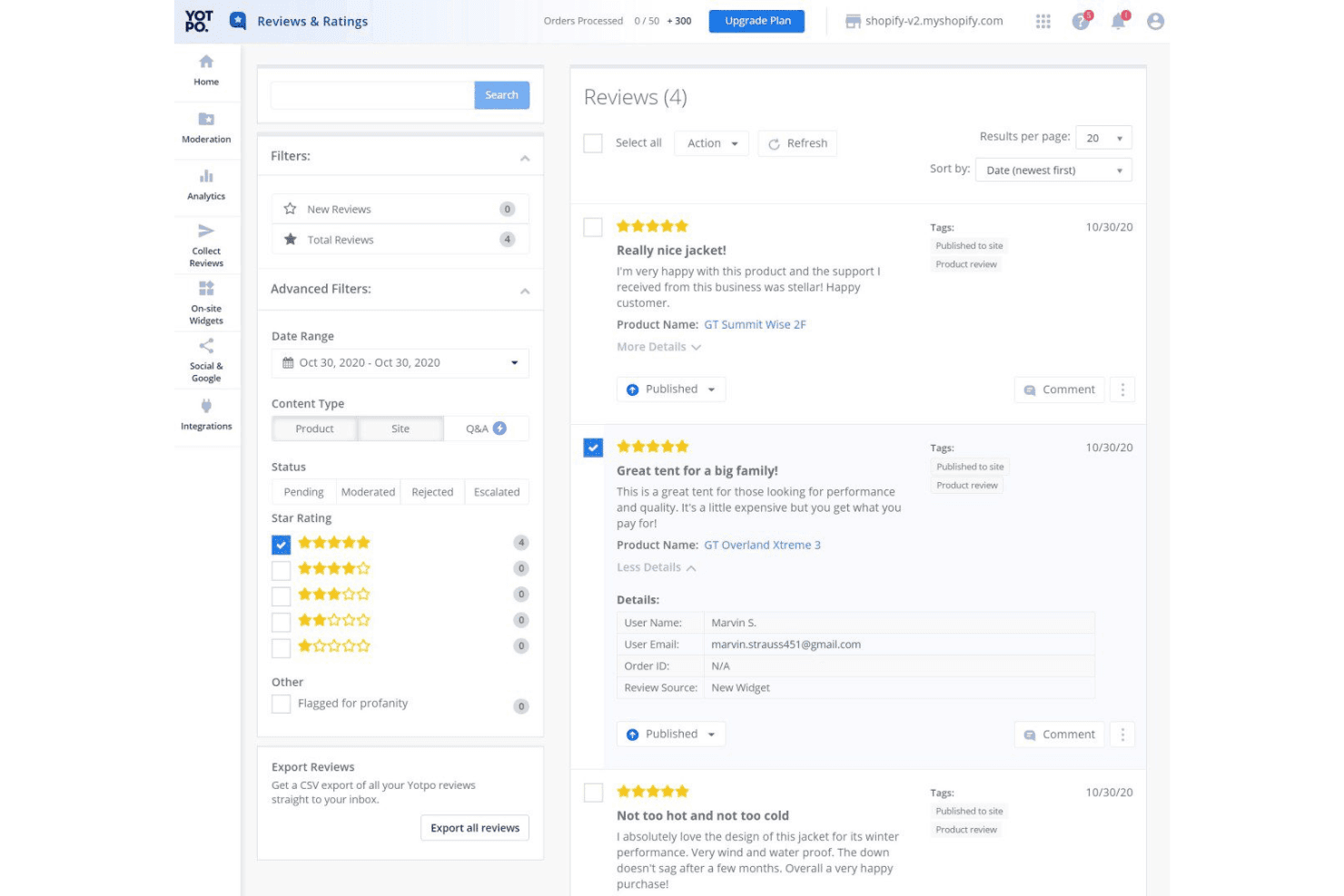1344x896 pixels.
Task: Enable the Flagged for profanity filter
Action: 282,704
